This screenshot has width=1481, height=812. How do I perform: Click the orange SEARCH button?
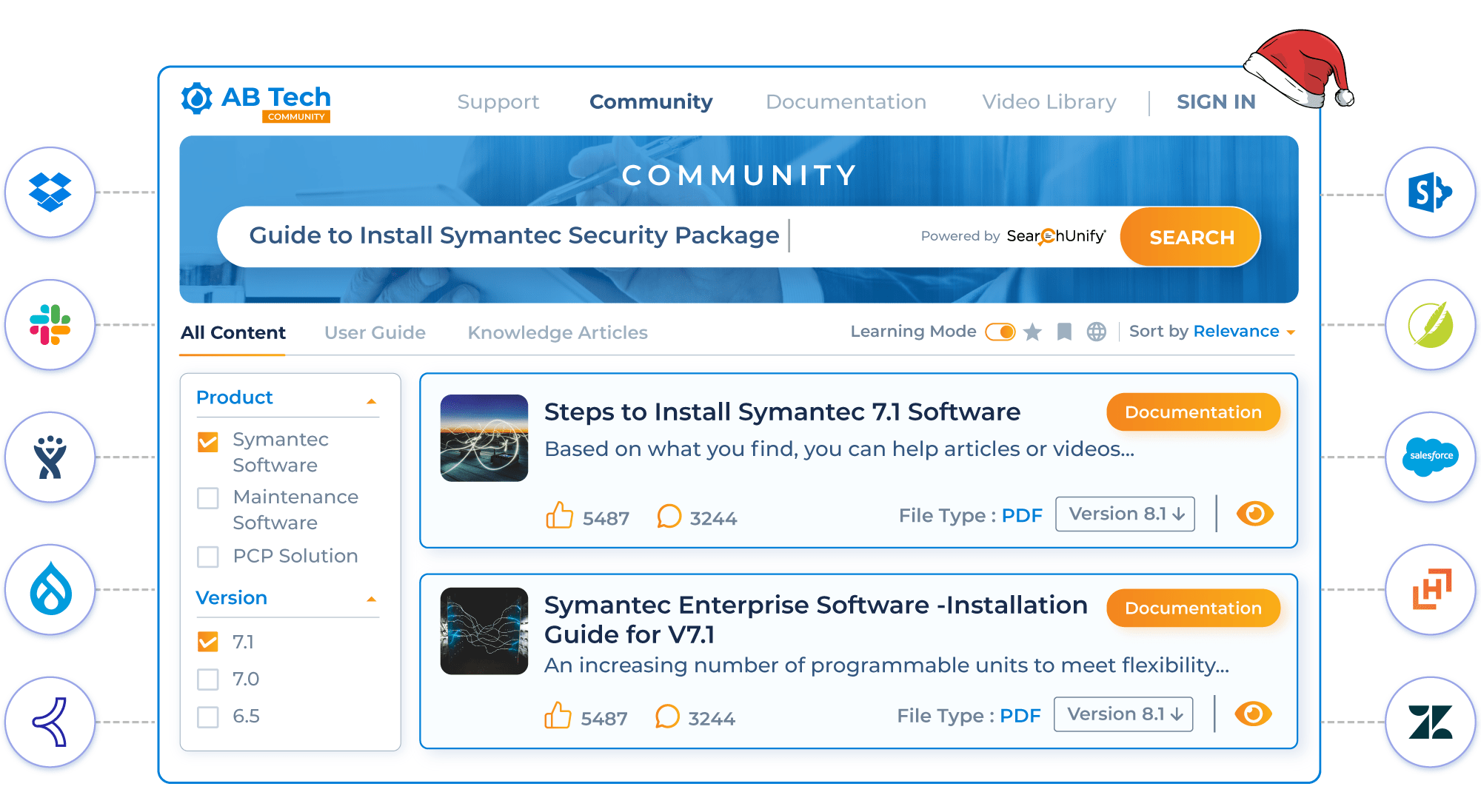coord(1191,237)
